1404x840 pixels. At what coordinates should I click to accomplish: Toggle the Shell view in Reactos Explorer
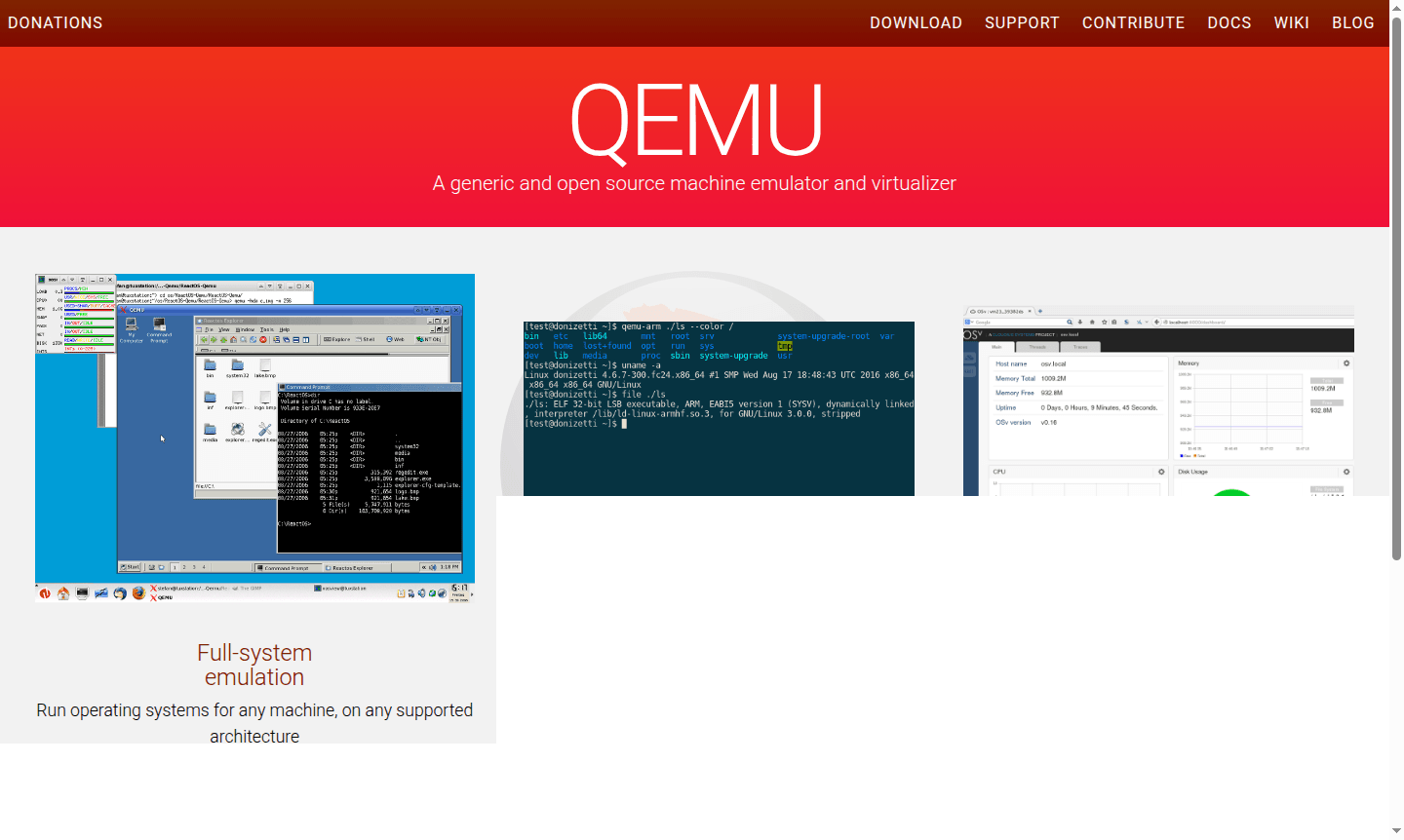coord(363,339)
